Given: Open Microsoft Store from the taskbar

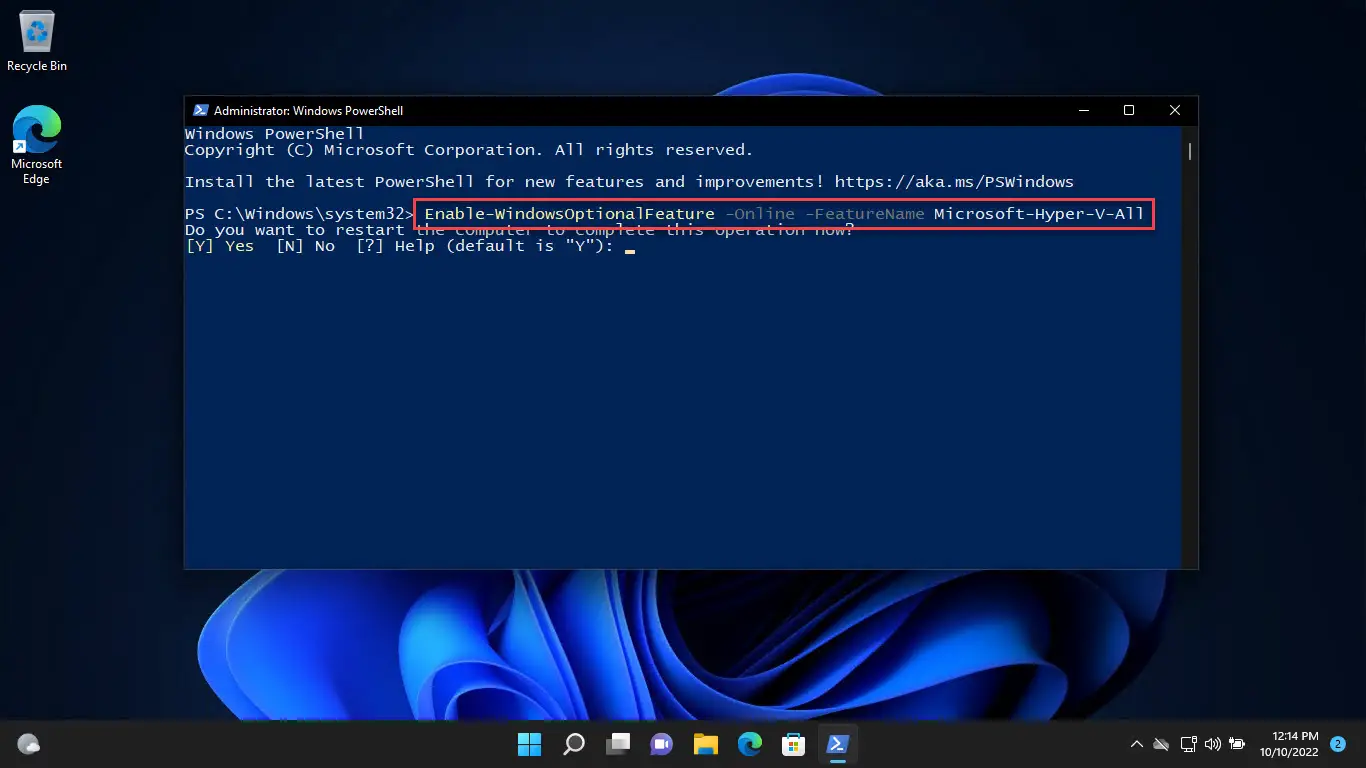Looking at the screenshot, I should (x=794, y=744).
